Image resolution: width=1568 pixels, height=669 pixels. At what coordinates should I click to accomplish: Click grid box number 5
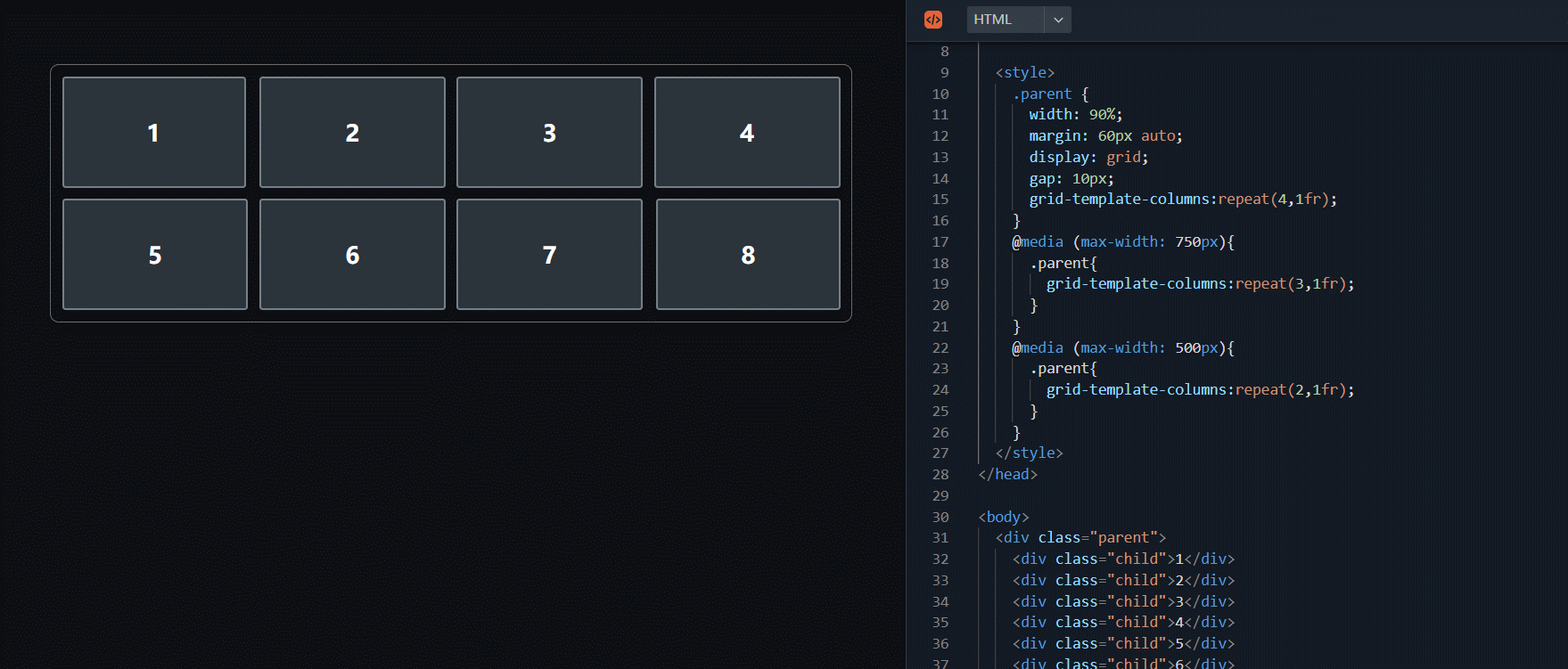click(x=155, y=254)
